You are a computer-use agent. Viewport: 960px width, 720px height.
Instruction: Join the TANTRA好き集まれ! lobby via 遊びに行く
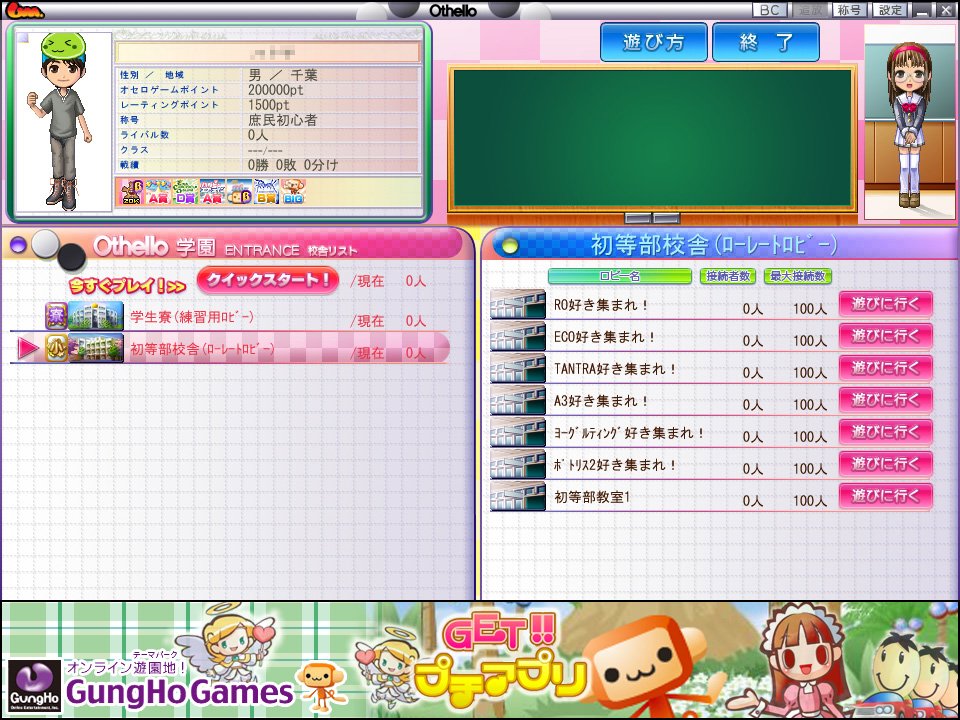click(885, 368)
